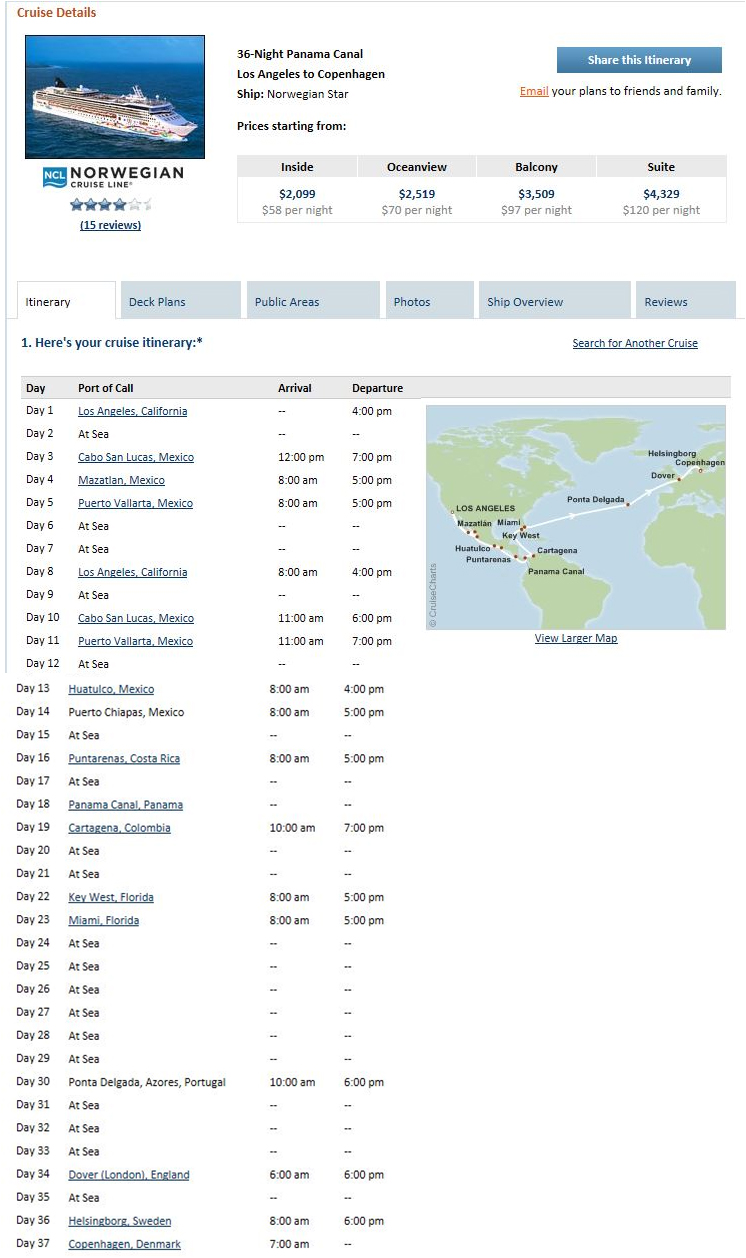Click the 10:00 am arrival for Cartagena
This screenshot has width=746, height=1258.
tap(292, 828)
